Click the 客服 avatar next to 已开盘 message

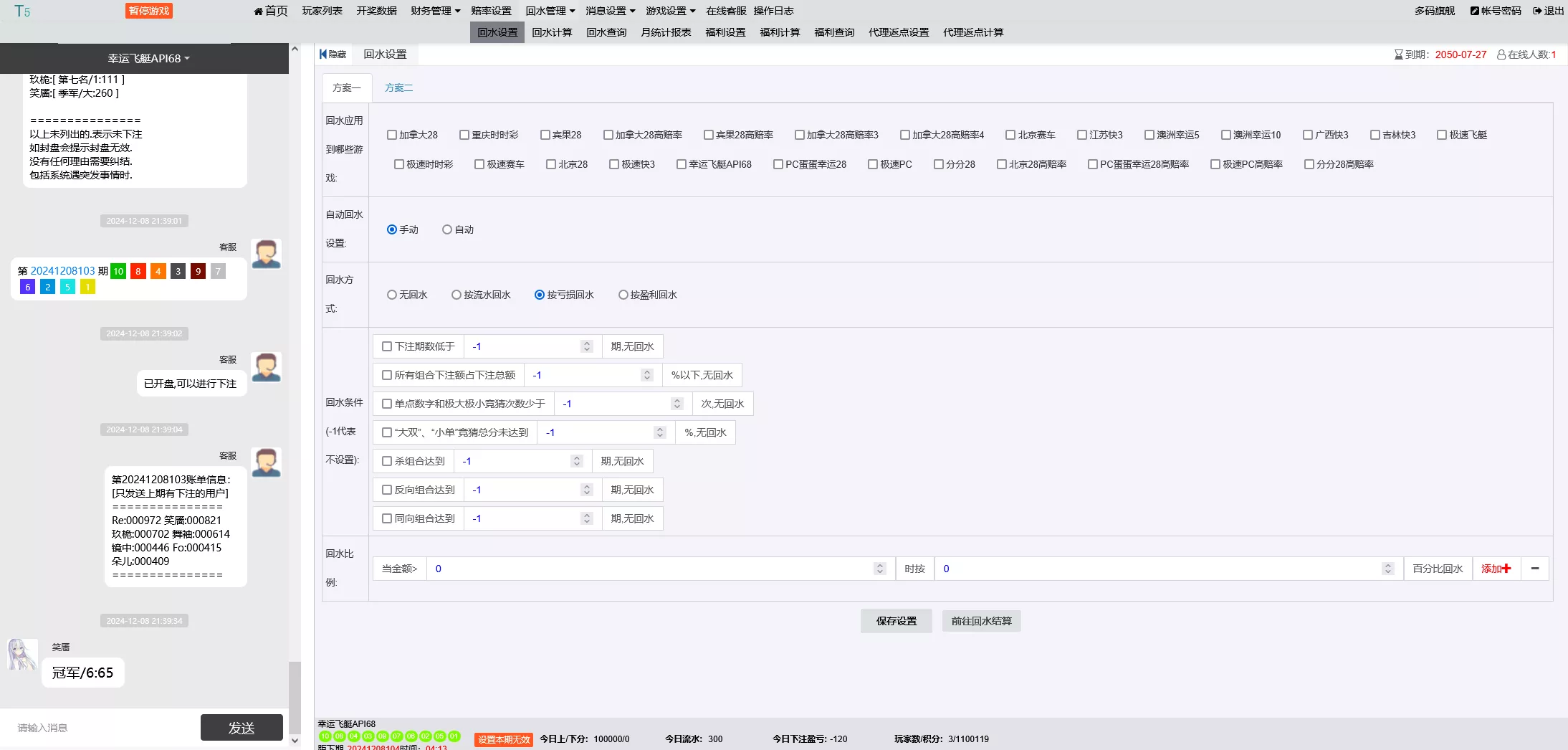[266, 367]
